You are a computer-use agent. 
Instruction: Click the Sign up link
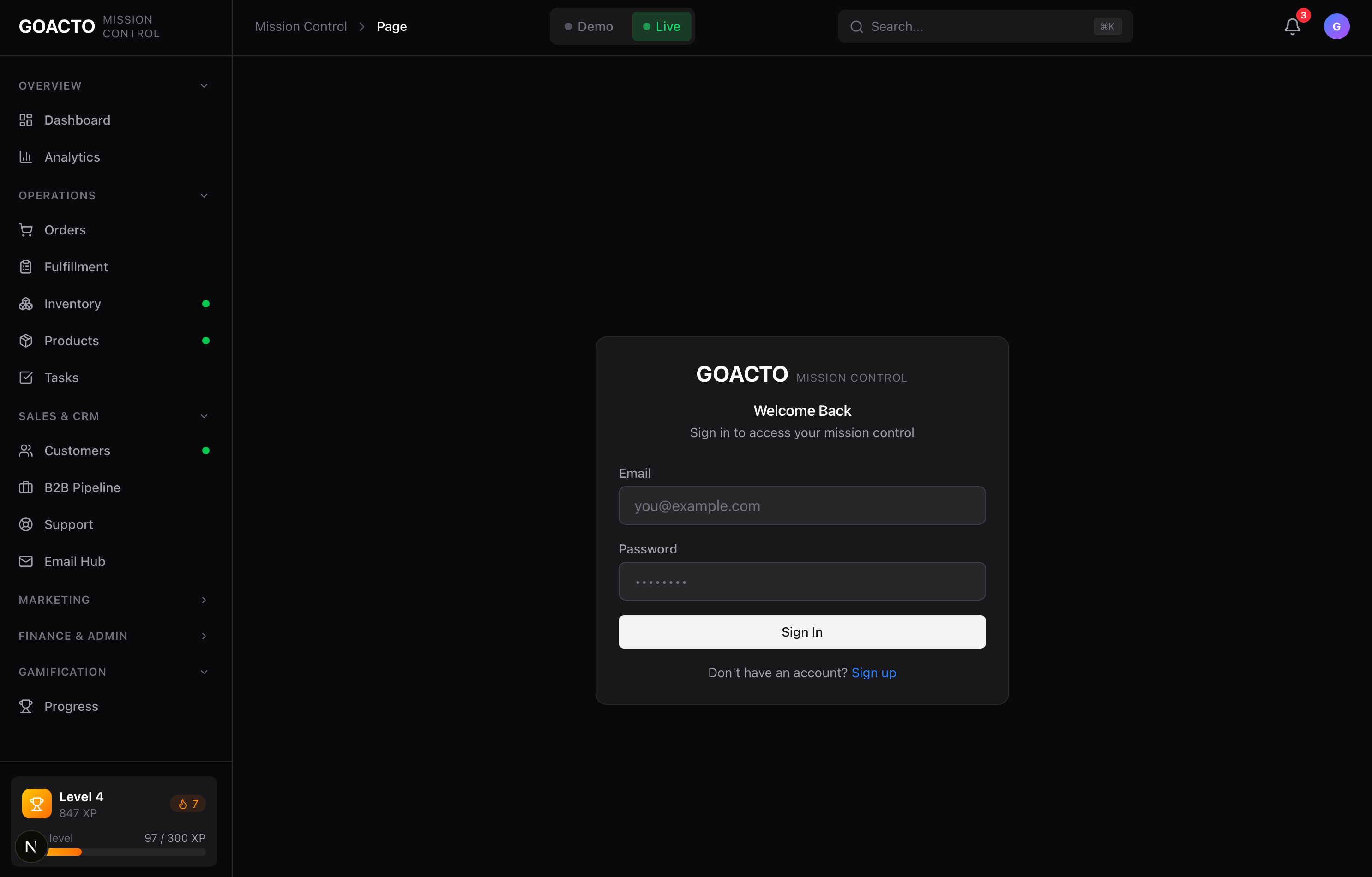pos(873,673)
